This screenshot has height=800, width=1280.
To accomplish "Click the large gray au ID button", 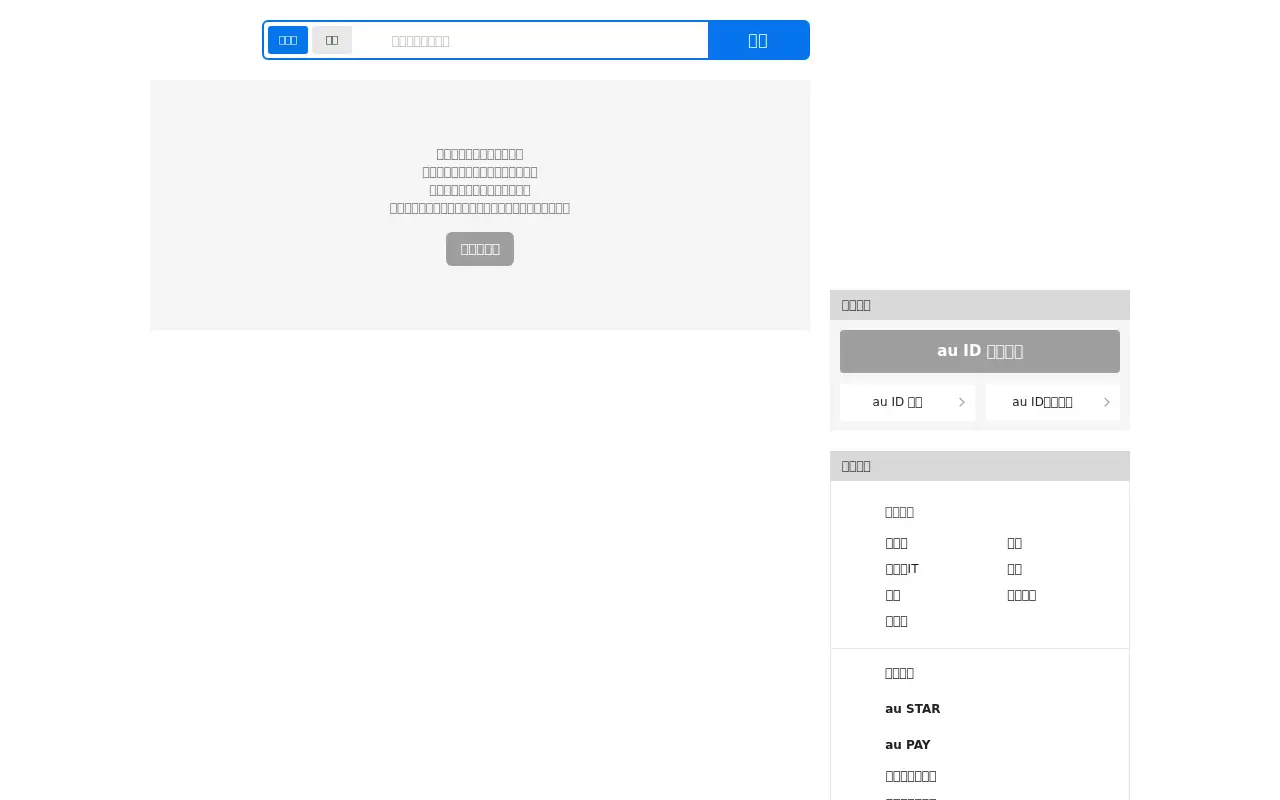I will coord(980,351).
